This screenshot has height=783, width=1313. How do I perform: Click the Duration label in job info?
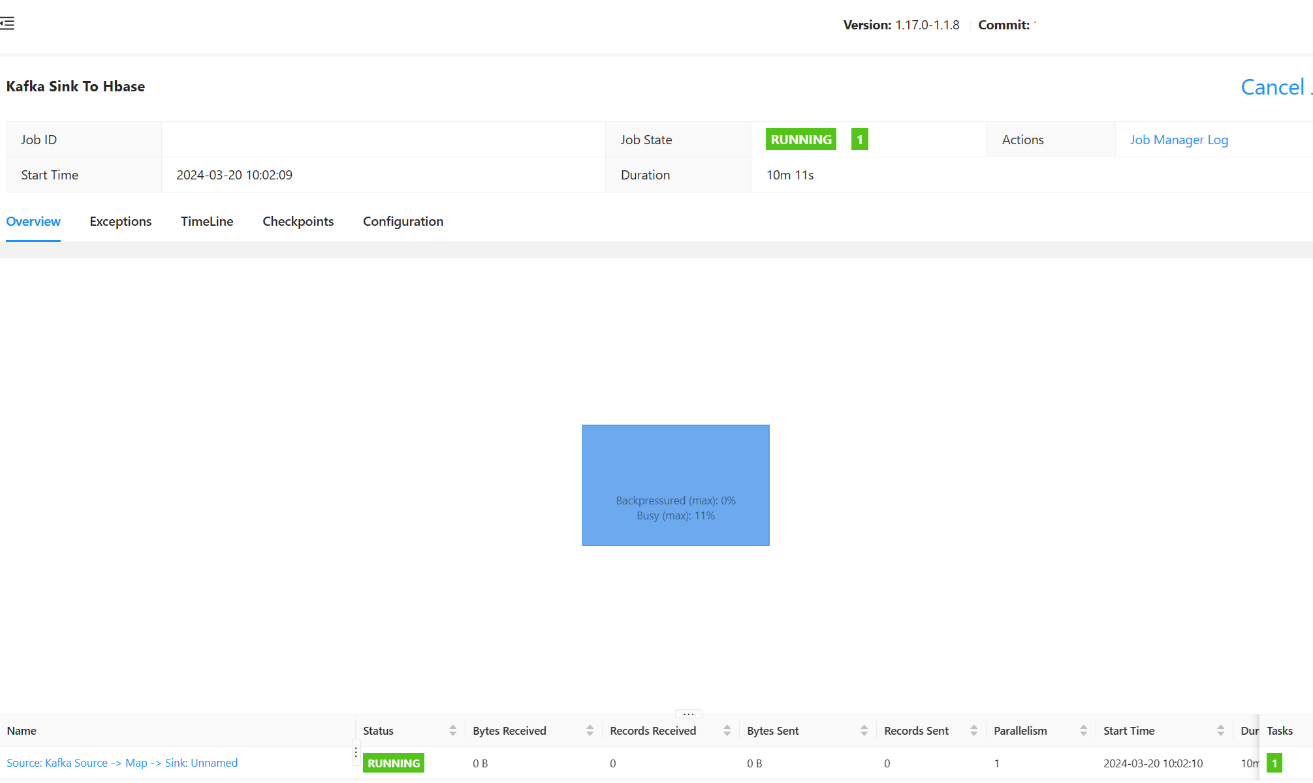click(645, 175)
